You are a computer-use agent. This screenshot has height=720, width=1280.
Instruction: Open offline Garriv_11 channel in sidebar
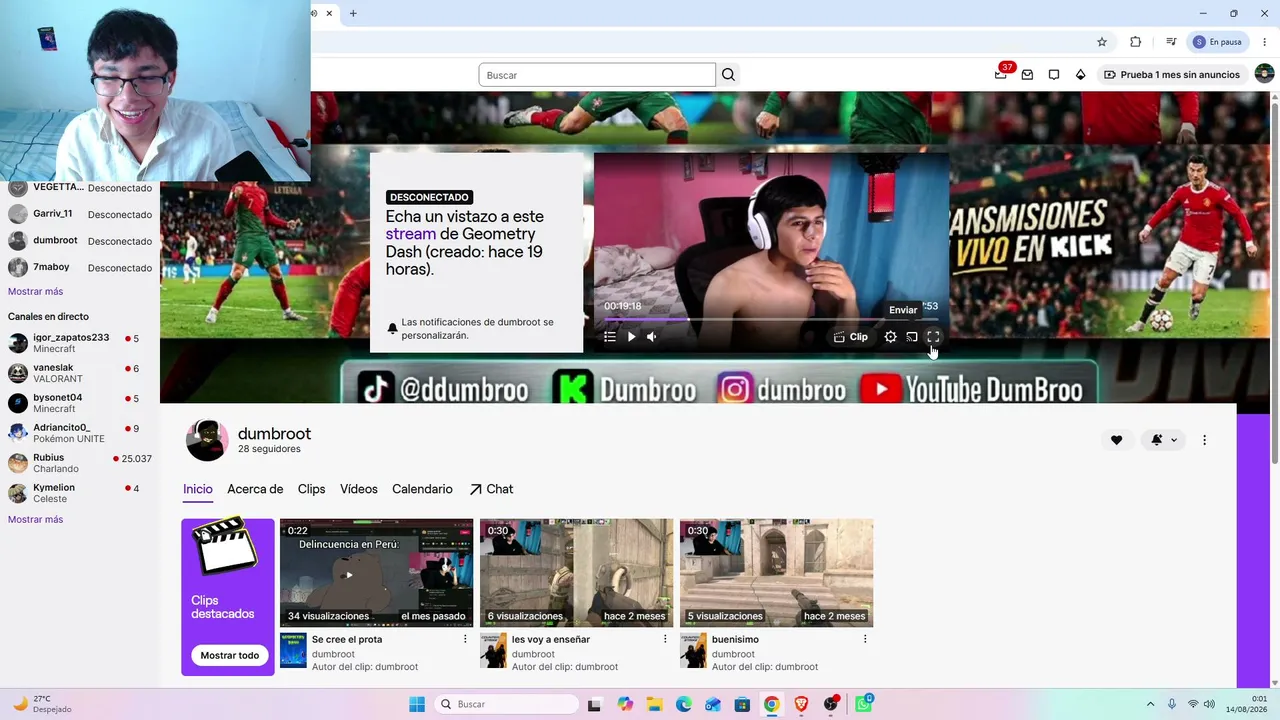tap(80, 214)
